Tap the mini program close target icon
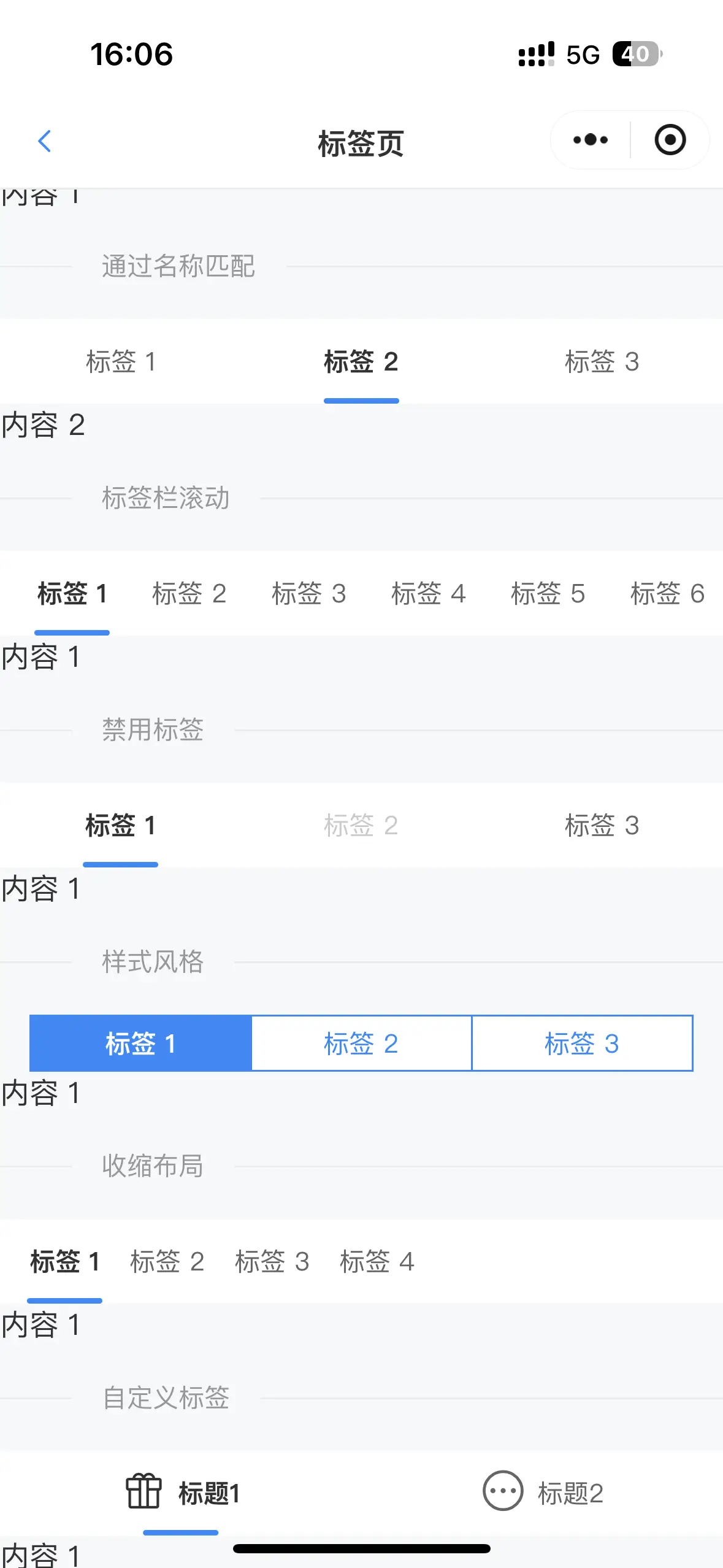The width and height of the screenshot is (723, 1568). pos(670,140)
